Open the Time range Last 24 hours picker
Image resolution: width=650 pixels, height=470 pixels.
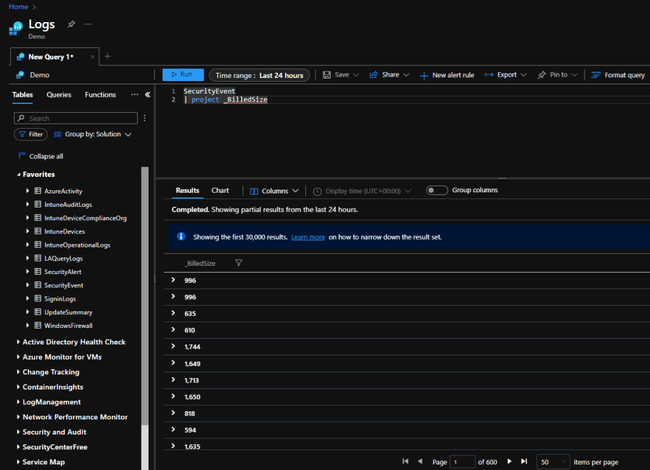[x=258, y=75]
